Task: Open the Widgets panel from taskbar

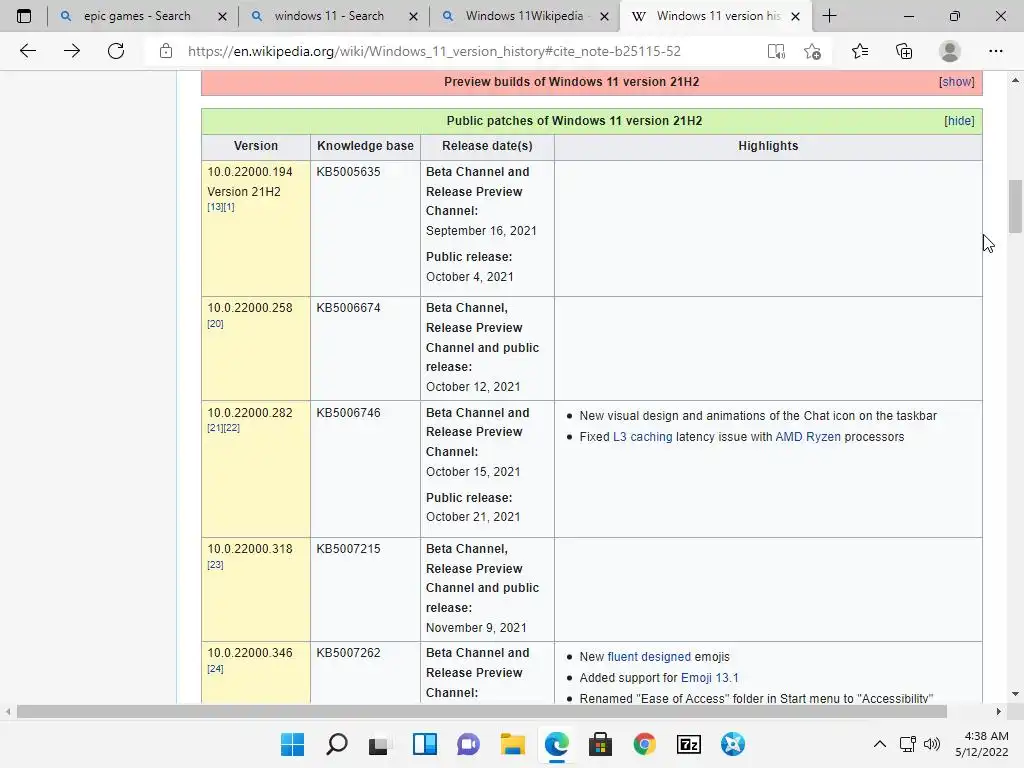Action: pyautogui.click(x=424, y=744)
